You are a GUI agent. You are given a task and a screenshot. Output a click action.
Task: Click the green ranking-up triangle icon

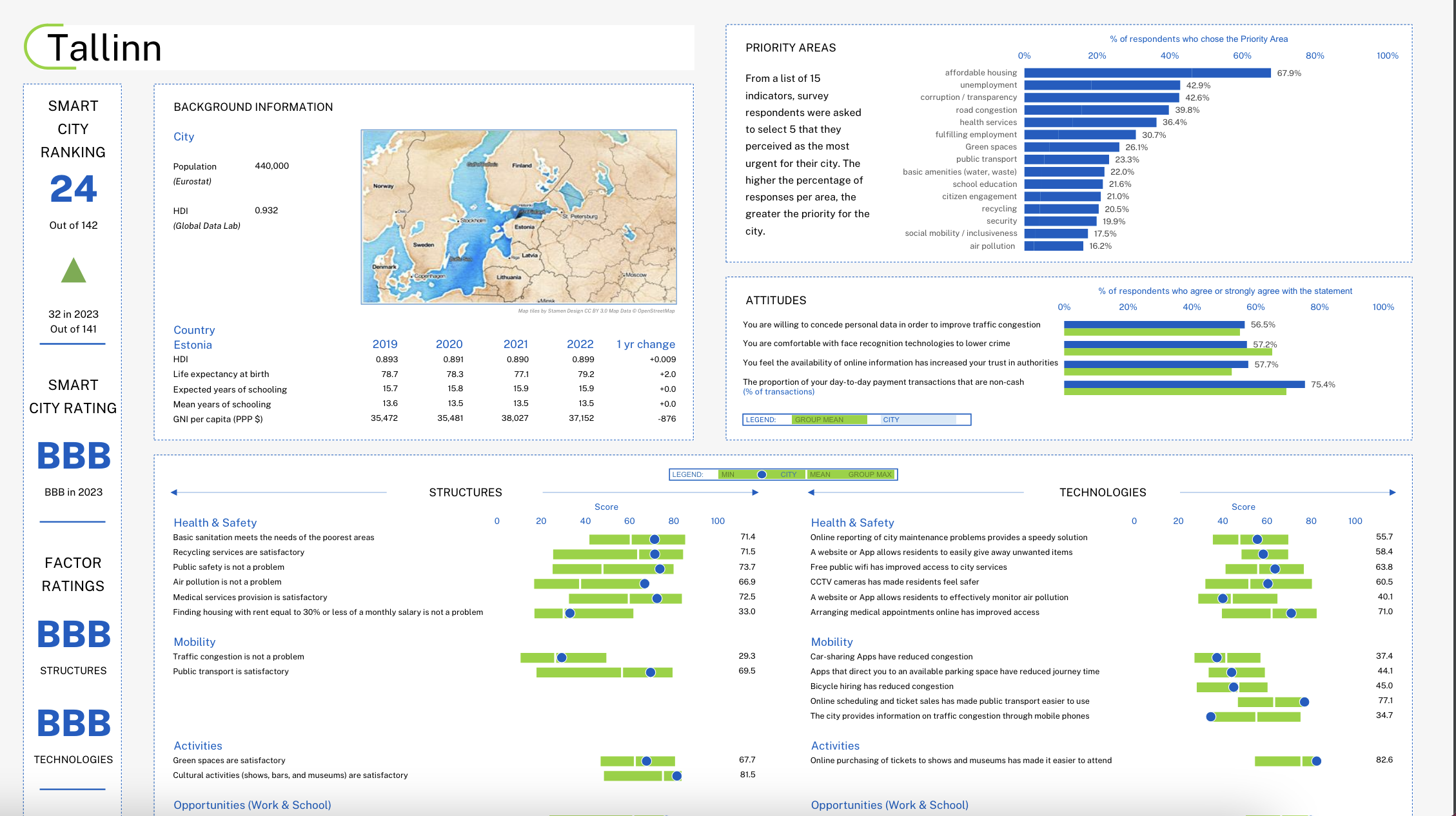(x=74, y=270)
